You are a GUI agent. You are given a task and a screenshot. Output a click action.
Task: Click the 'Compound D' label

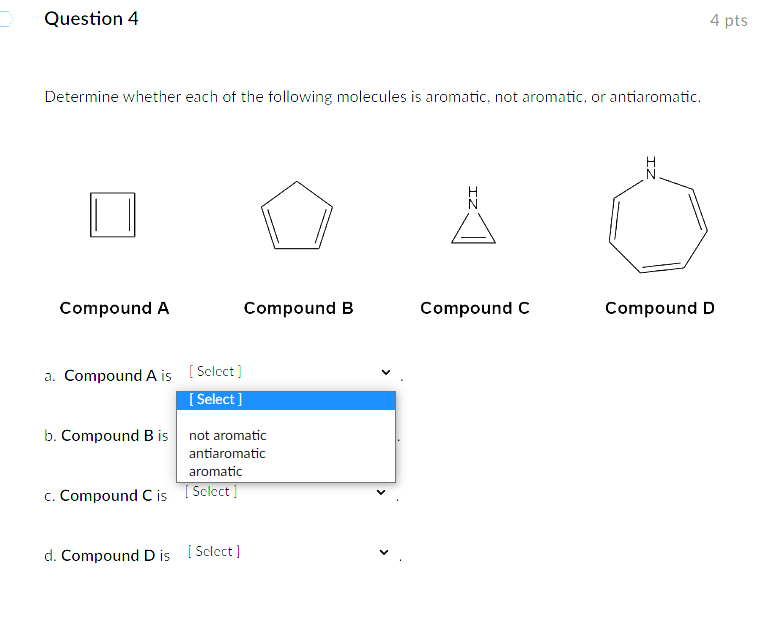pyautogui.click(x=659, y=308)
